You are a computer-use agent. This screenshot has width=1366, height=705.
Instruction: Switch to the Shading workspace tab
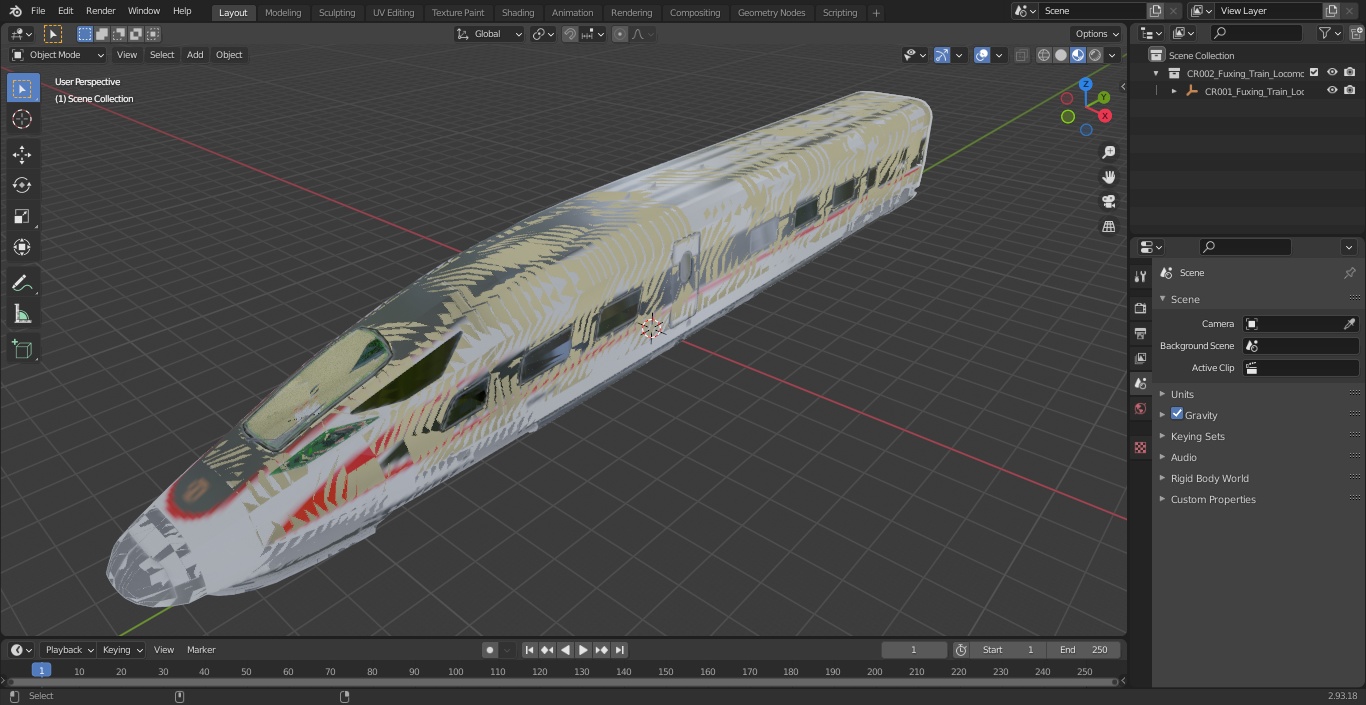point(518,13)
